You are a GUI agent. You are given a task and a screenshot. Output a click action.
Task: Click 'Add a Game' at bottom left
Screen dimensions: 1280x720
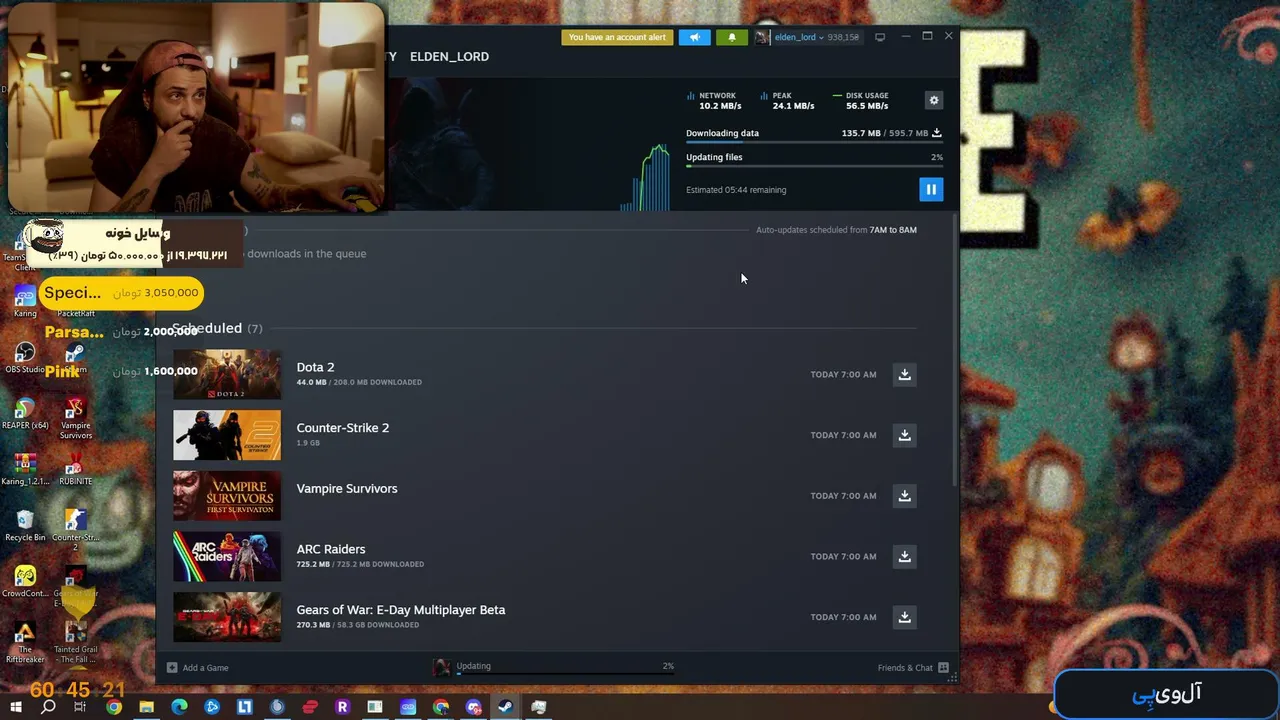pyautogui.click(x=198, y=668)
